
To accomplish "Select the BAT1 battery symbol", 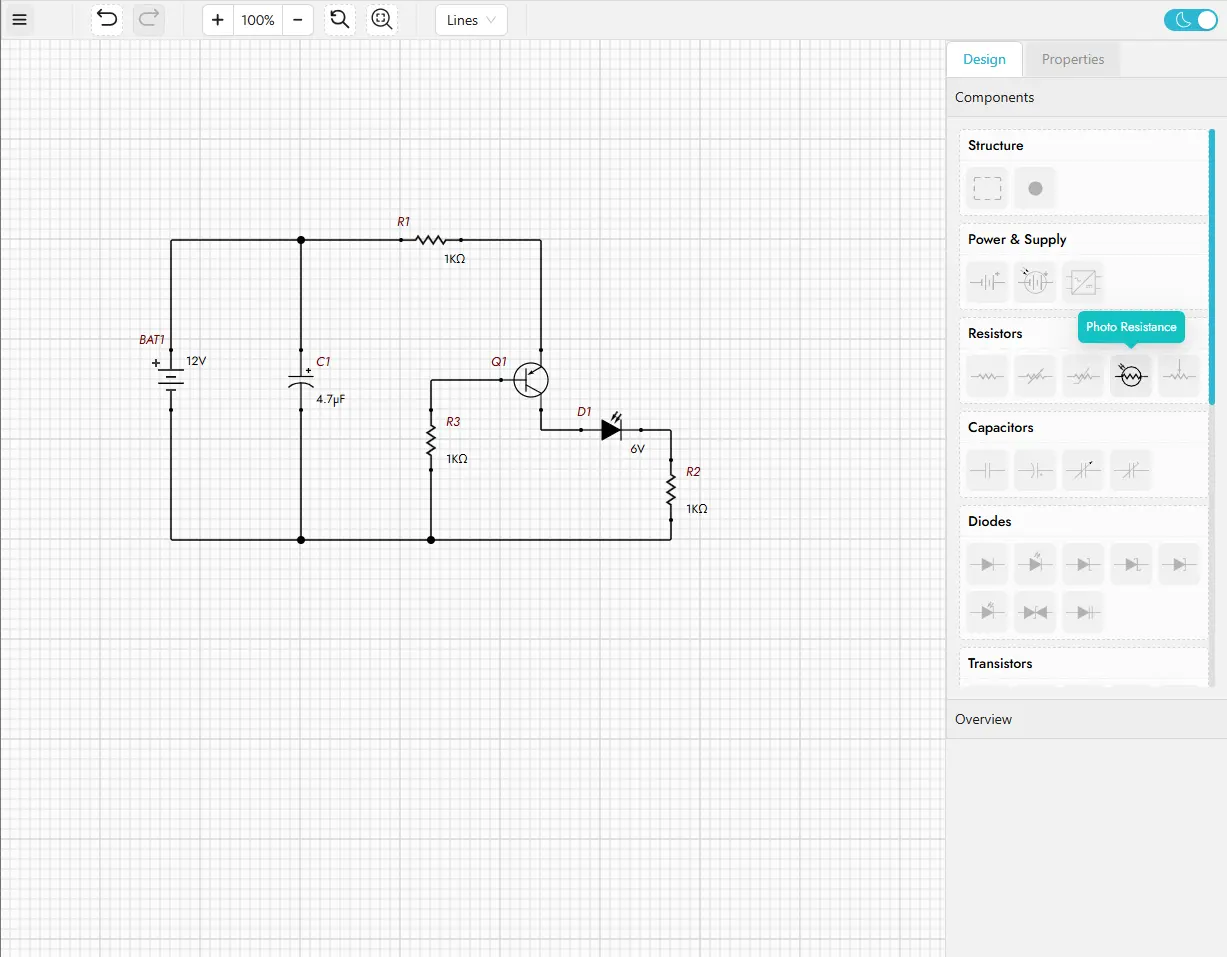I will 171,380.
